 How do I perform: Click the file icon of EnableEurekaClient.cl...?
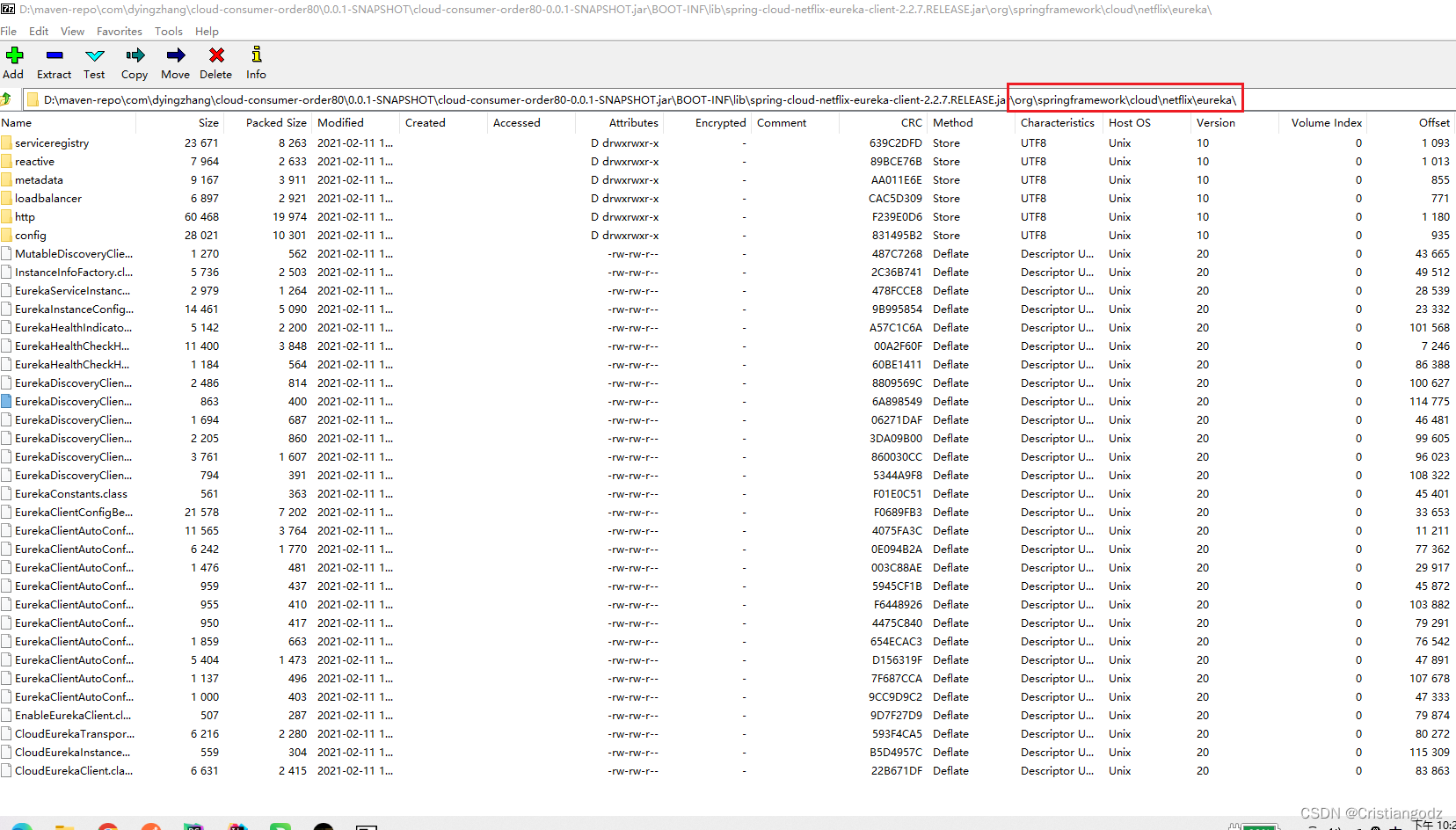(7, 716)
